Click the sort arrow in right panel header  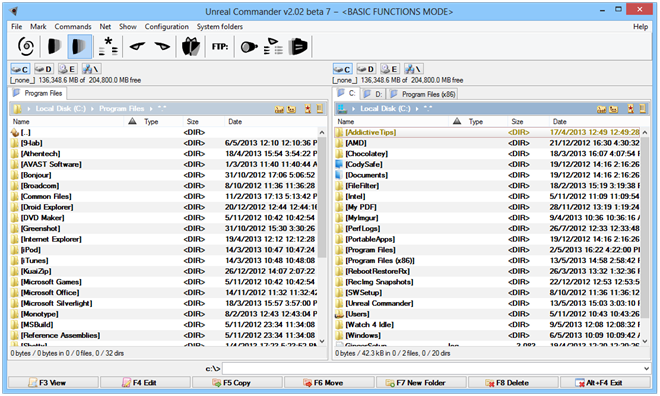coord(457,121)
